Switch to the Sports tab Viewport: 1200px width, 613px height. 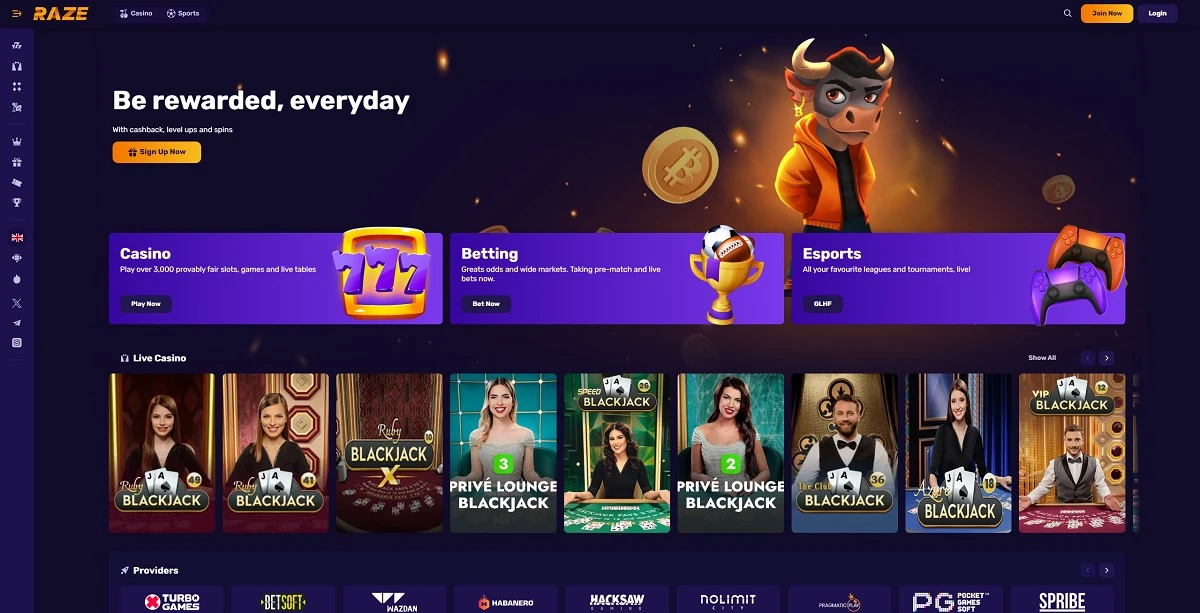[183, 13]
